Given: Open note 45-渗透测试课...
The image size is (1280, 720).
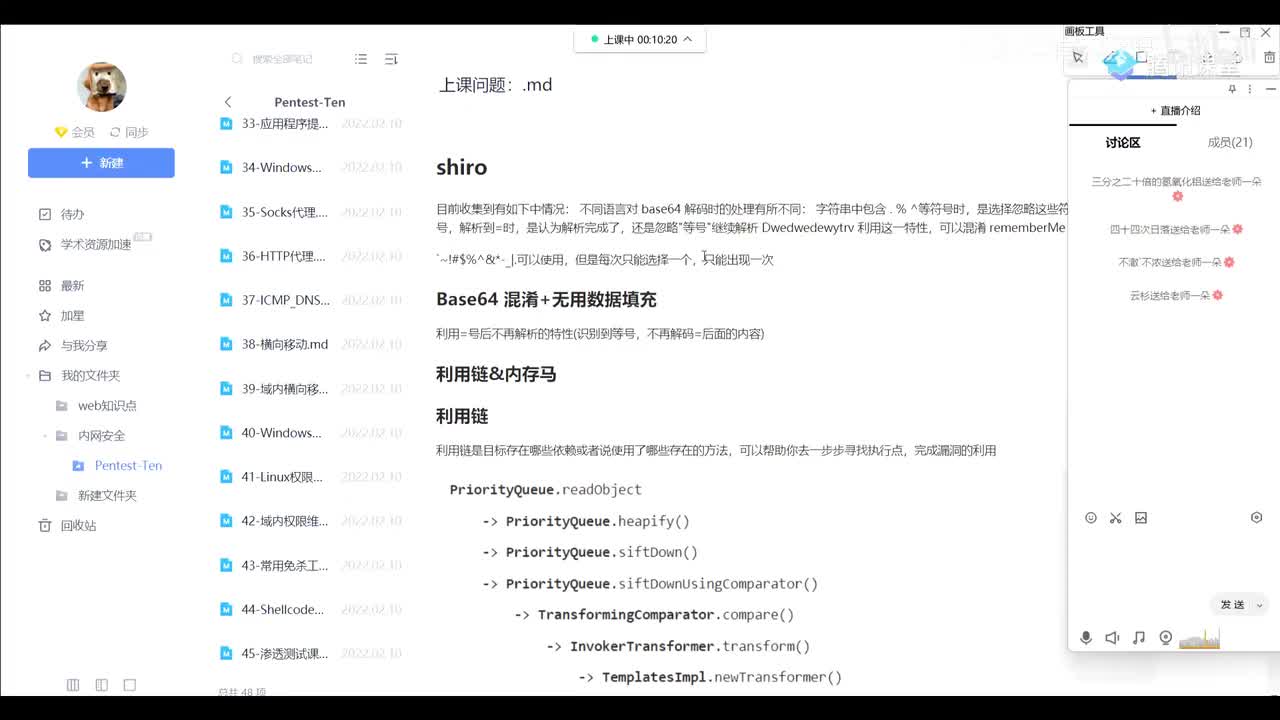Looking at the screenshot, I should (x=310, y=653).
